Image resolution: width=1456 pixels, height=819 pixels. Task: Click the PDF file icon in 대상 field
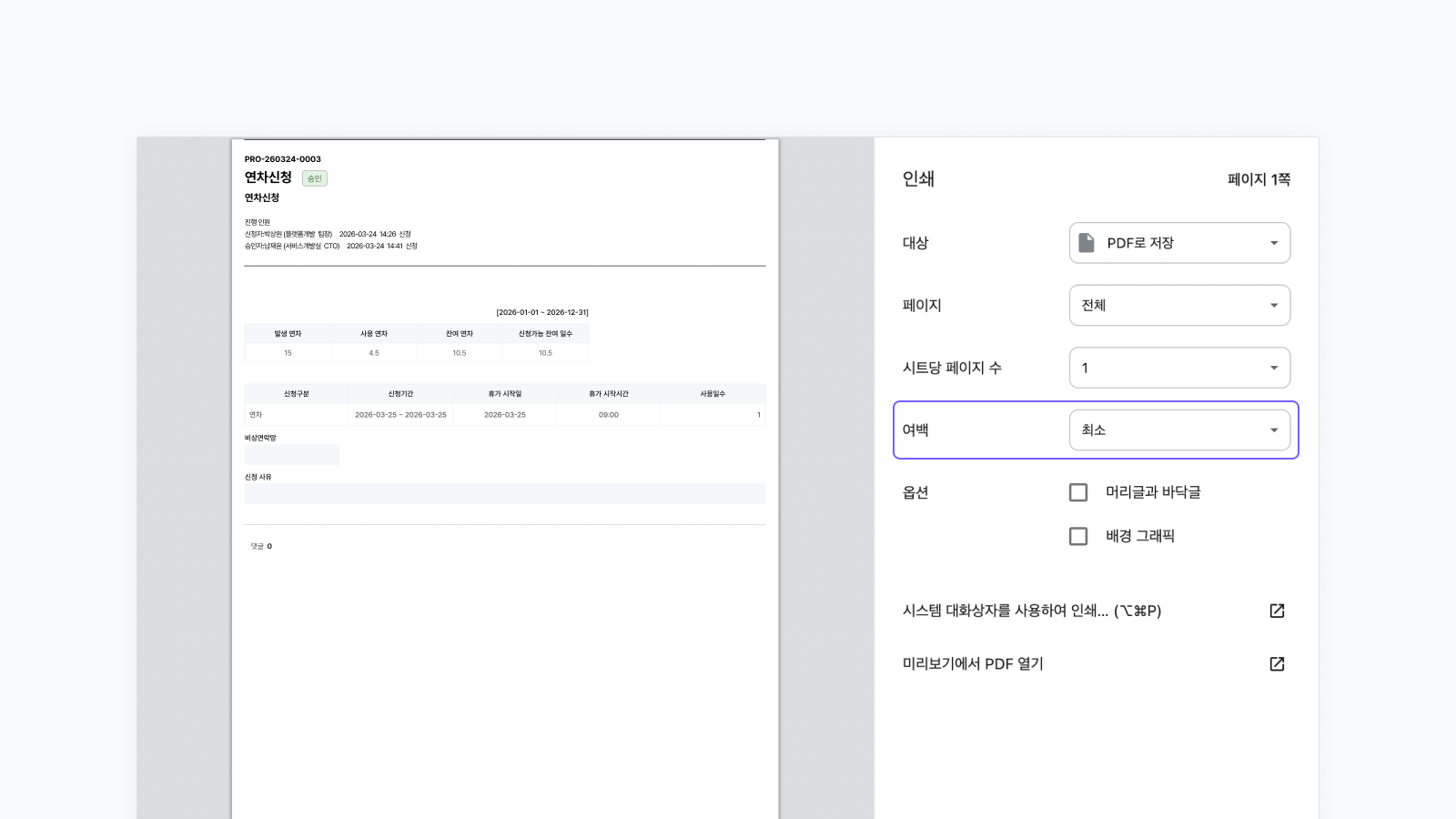click(x=1087, y=243)
